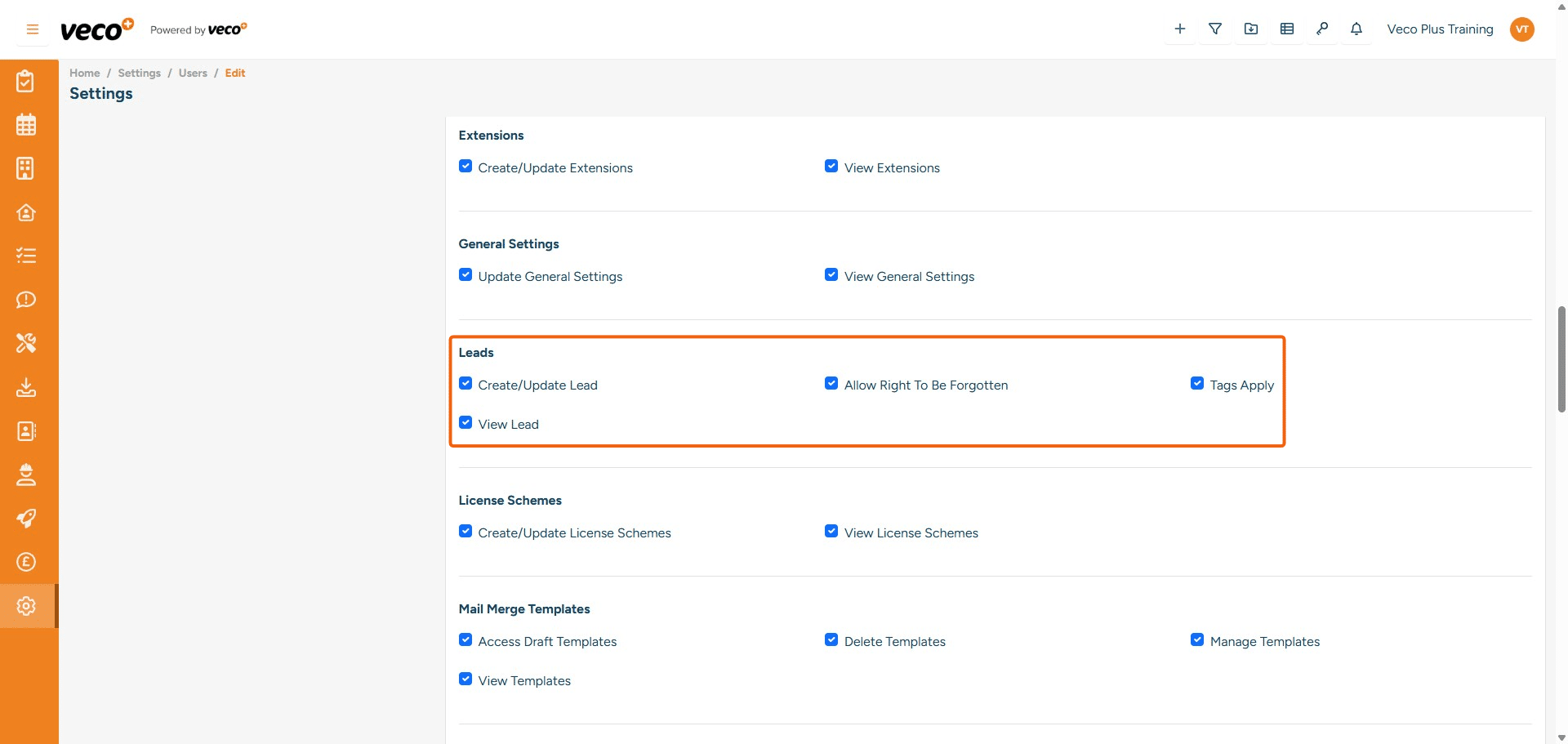The width and height of the screenshot is (1568, 744).
Task: Navigate to Users via the breadcrumb
Action: click(193, 73)
